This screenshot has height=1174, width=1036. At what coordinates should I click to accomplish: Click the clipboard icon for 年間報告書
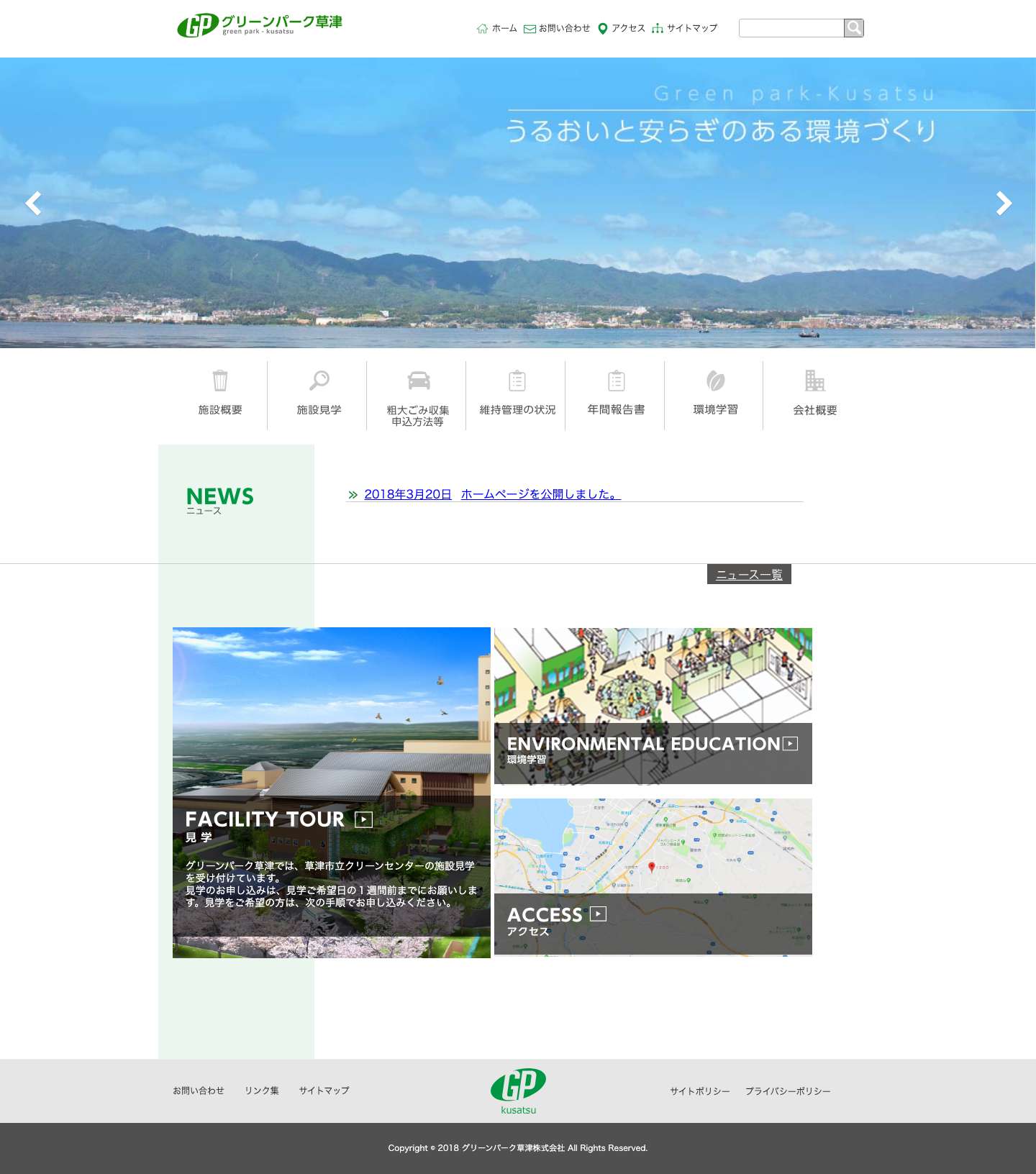(617, 380)
